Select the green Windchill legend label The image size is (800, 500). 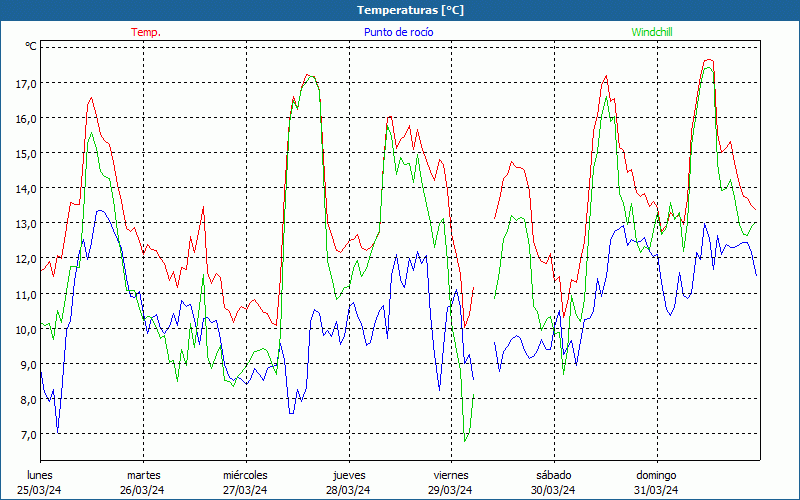[x=652, y=32]
